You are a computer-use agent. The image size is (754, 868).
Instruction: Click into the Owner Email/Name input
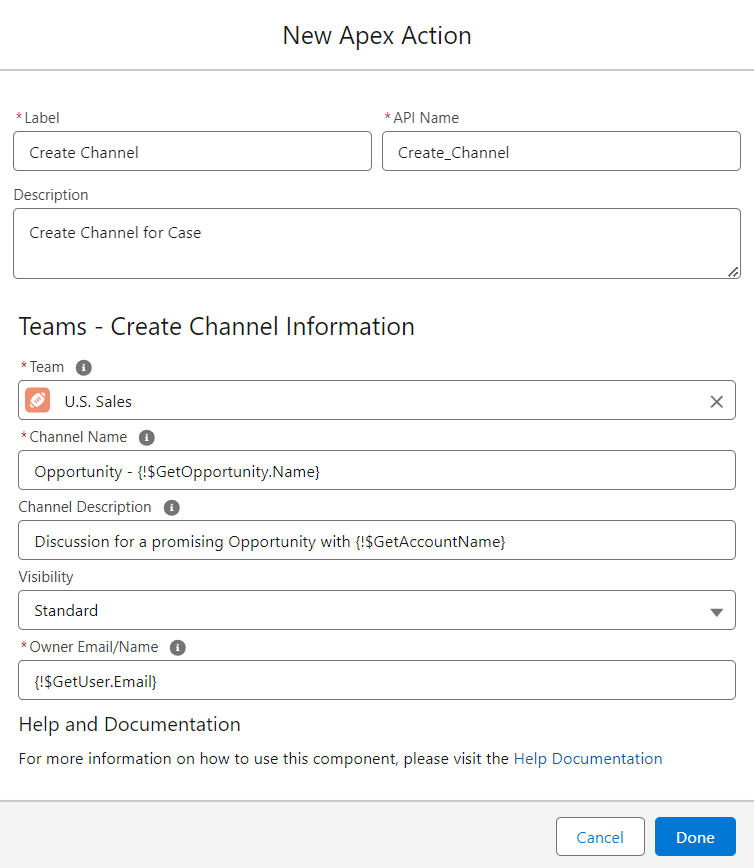(x=377, y=680)
